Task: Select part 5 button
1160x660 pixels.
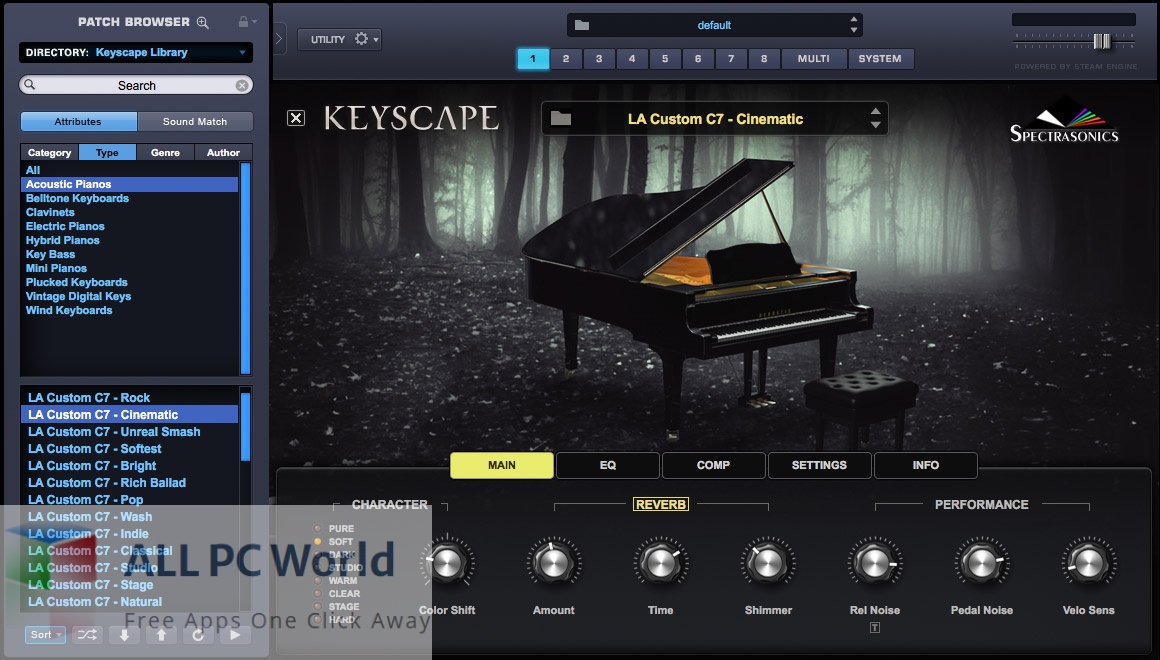Action: point(665,58)
